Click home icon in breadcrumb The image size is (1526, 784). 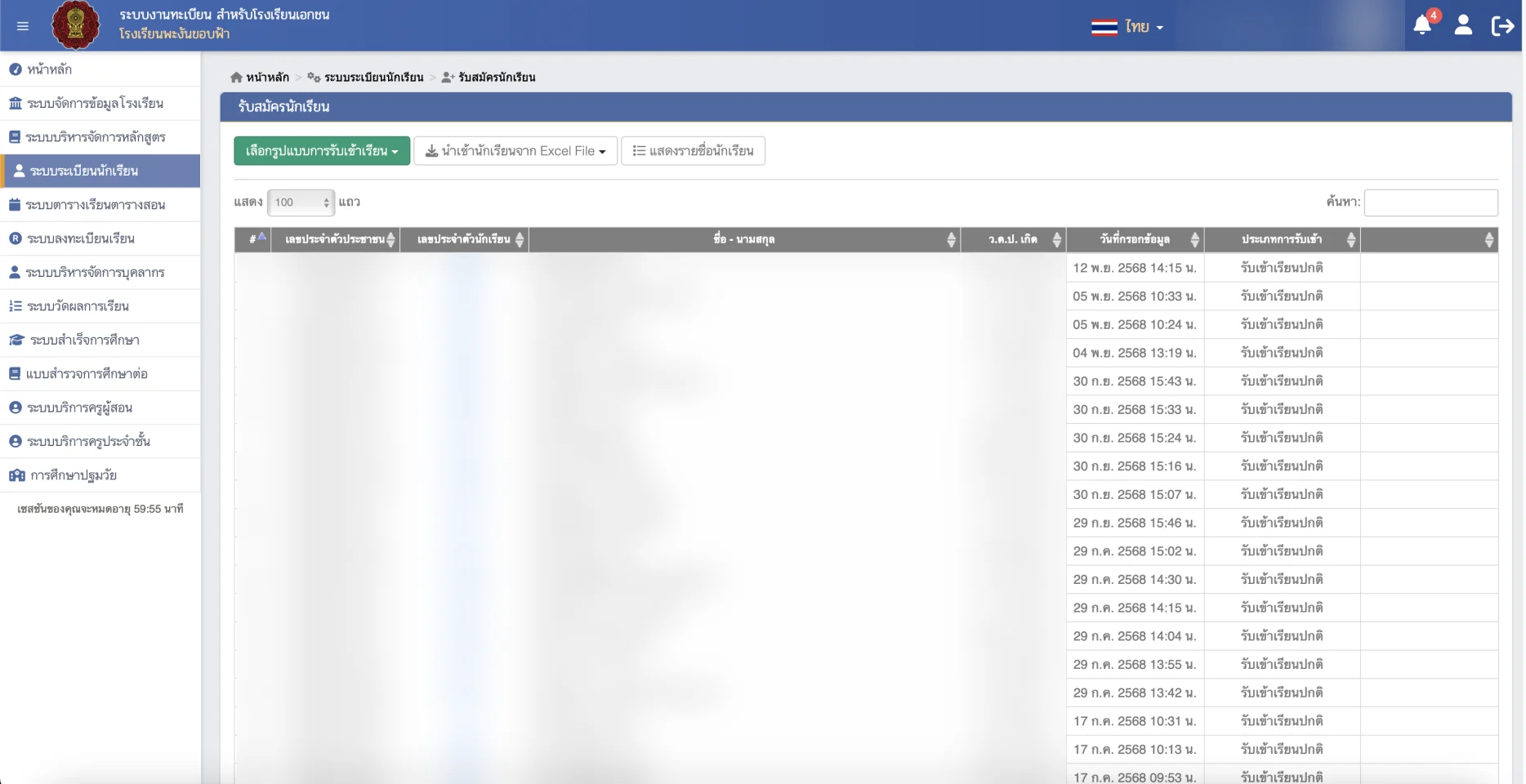[236, 77]
